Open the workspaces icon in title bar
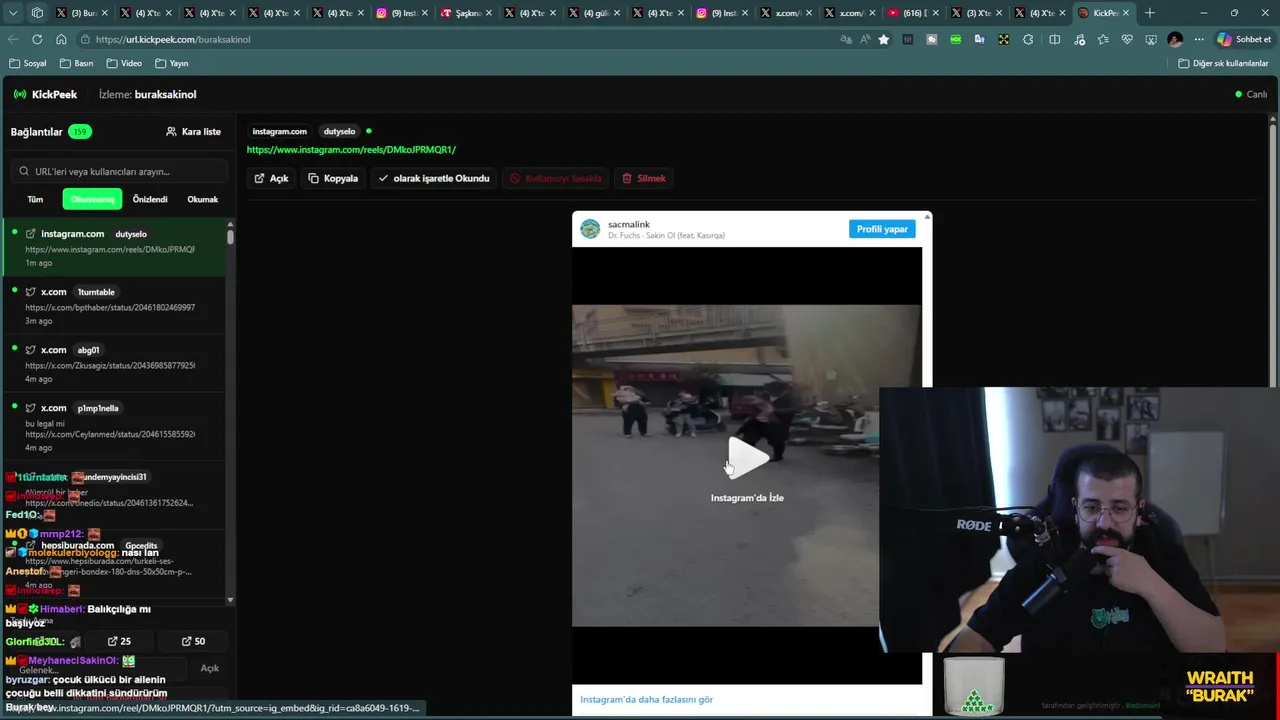The width and height of the screenshot is (1280, 720). click(x=37, y=13)
